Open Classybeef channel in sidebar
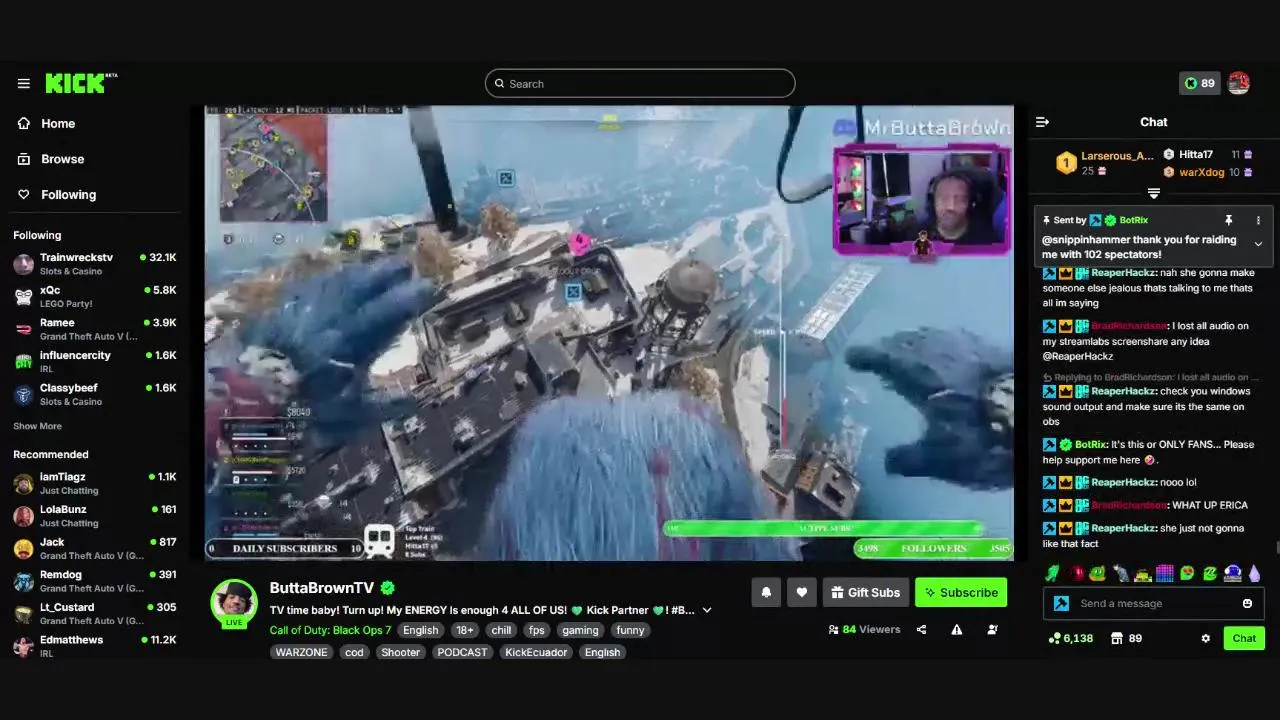This screenshot has height=720, width=1280. 95,394
